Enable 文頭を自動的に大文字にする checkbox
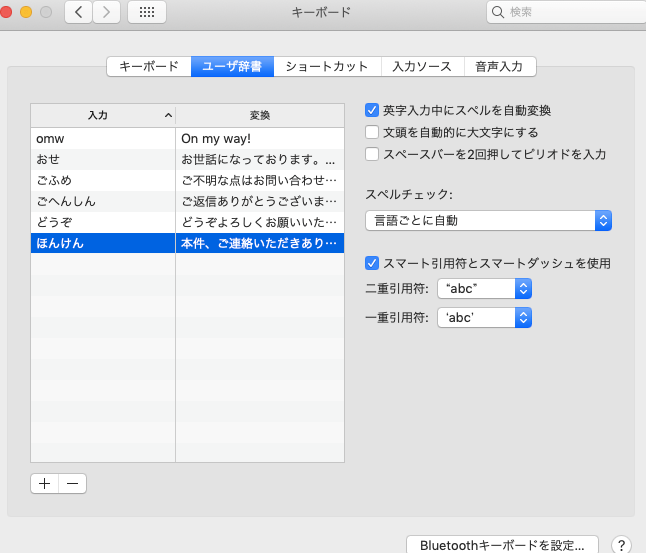This screenshot has height=553, width=646. 372,132
